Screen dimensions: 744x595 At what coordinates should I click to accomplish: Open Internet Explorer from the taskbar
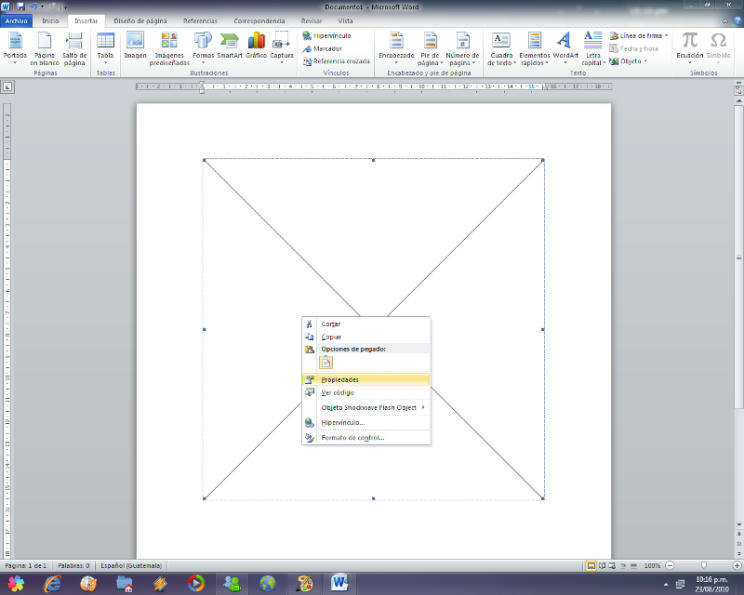[x=52, y=583]
